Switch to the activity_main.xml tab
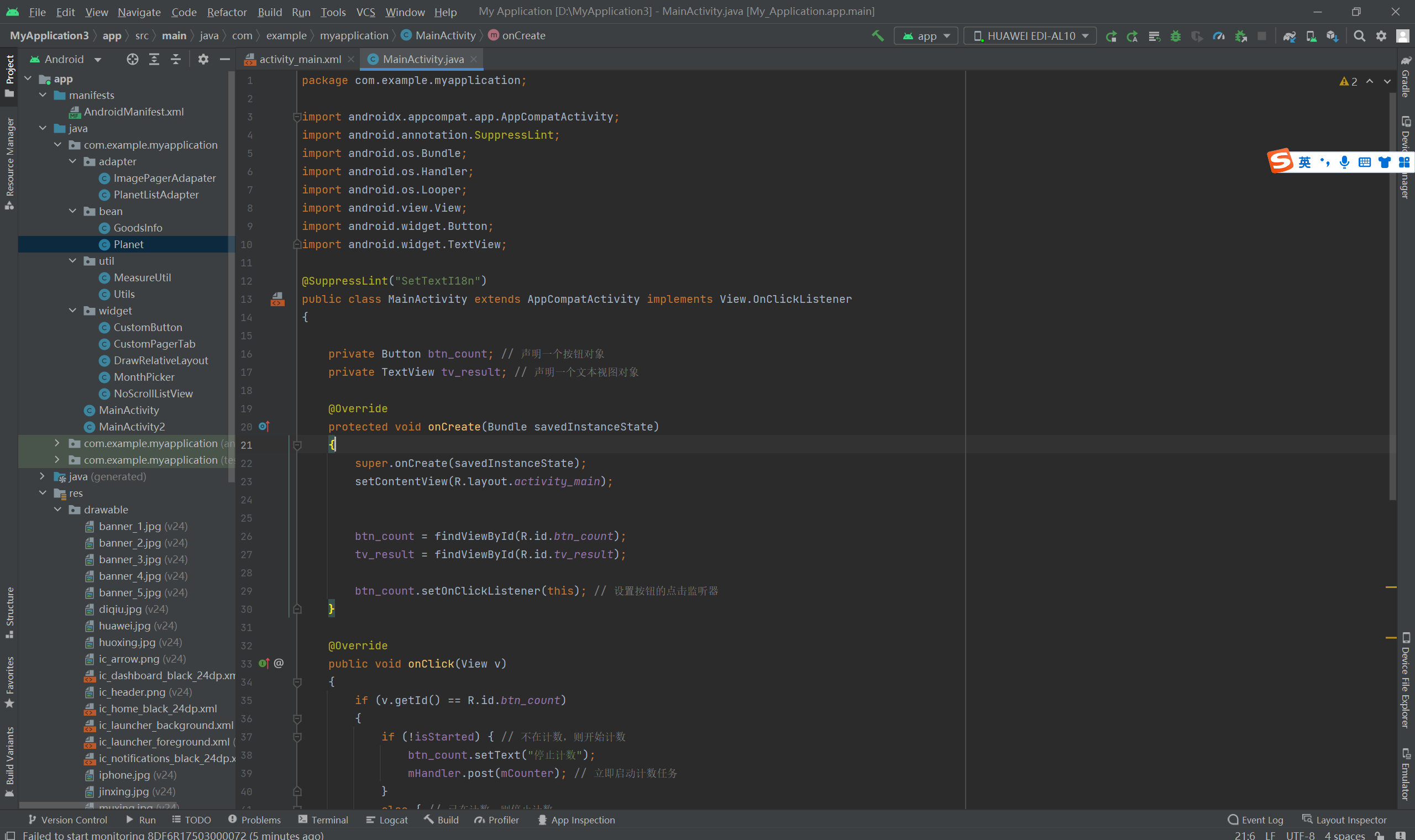The height and width of the screenshot is (840, 1415). pos(300,60)
